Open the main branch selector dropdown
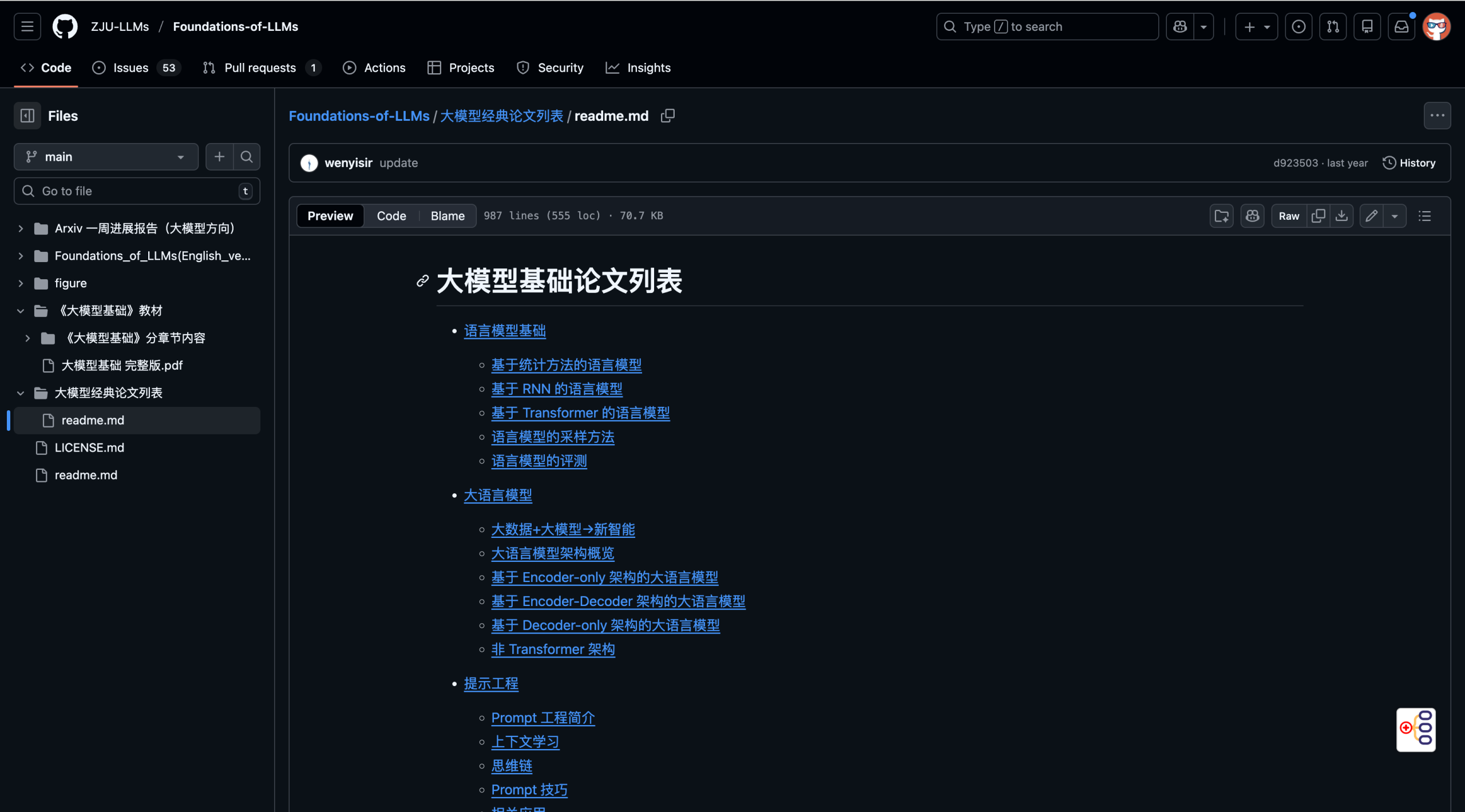The image size is (1465, 812). pos(106,157)
